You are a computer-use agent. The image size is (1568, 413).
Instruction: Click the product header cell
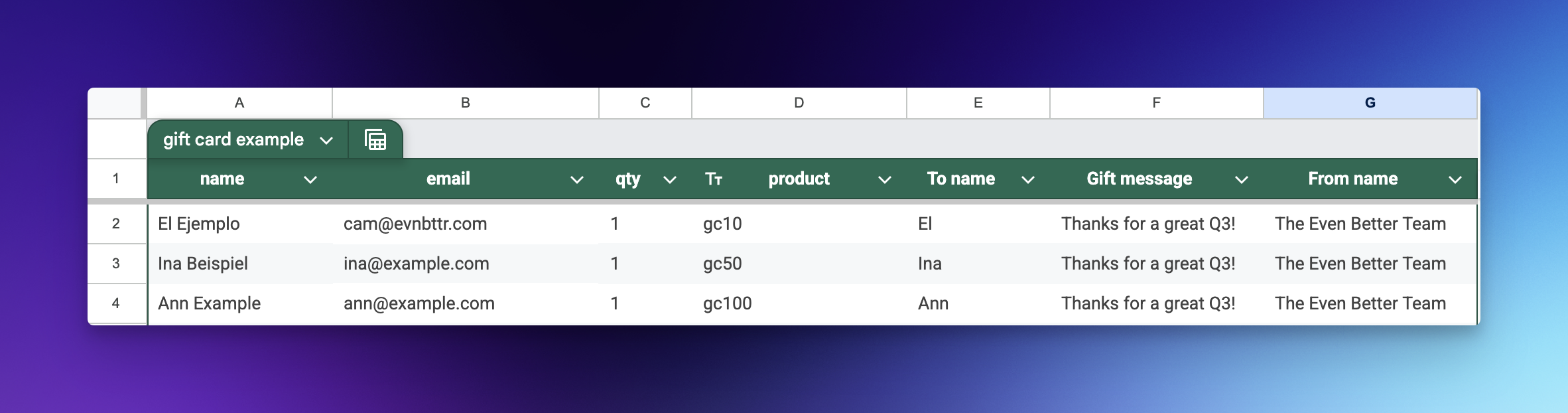799,179
